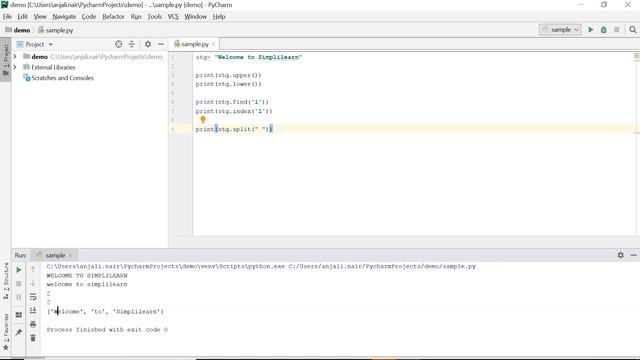
Task: Open the Code menu
Action: 89,16
